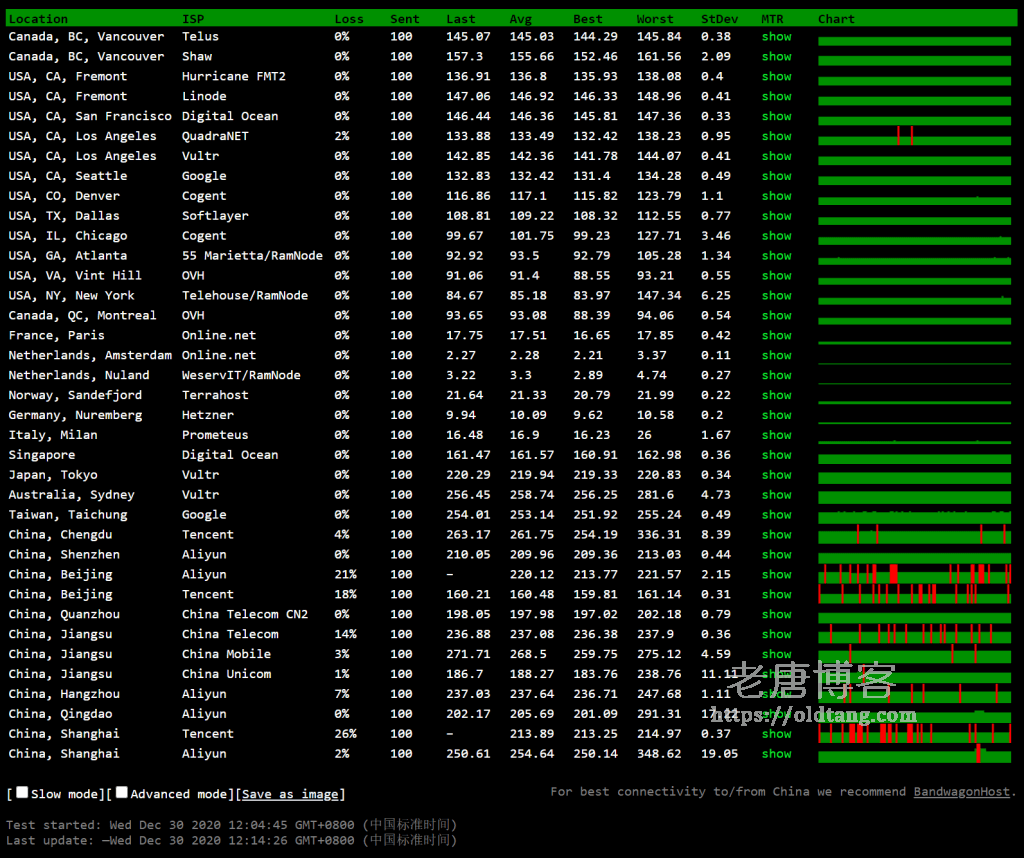Click the latency chart for Los Angeles QuadraNET
The image size is (1024, 858).
point(914,136)
